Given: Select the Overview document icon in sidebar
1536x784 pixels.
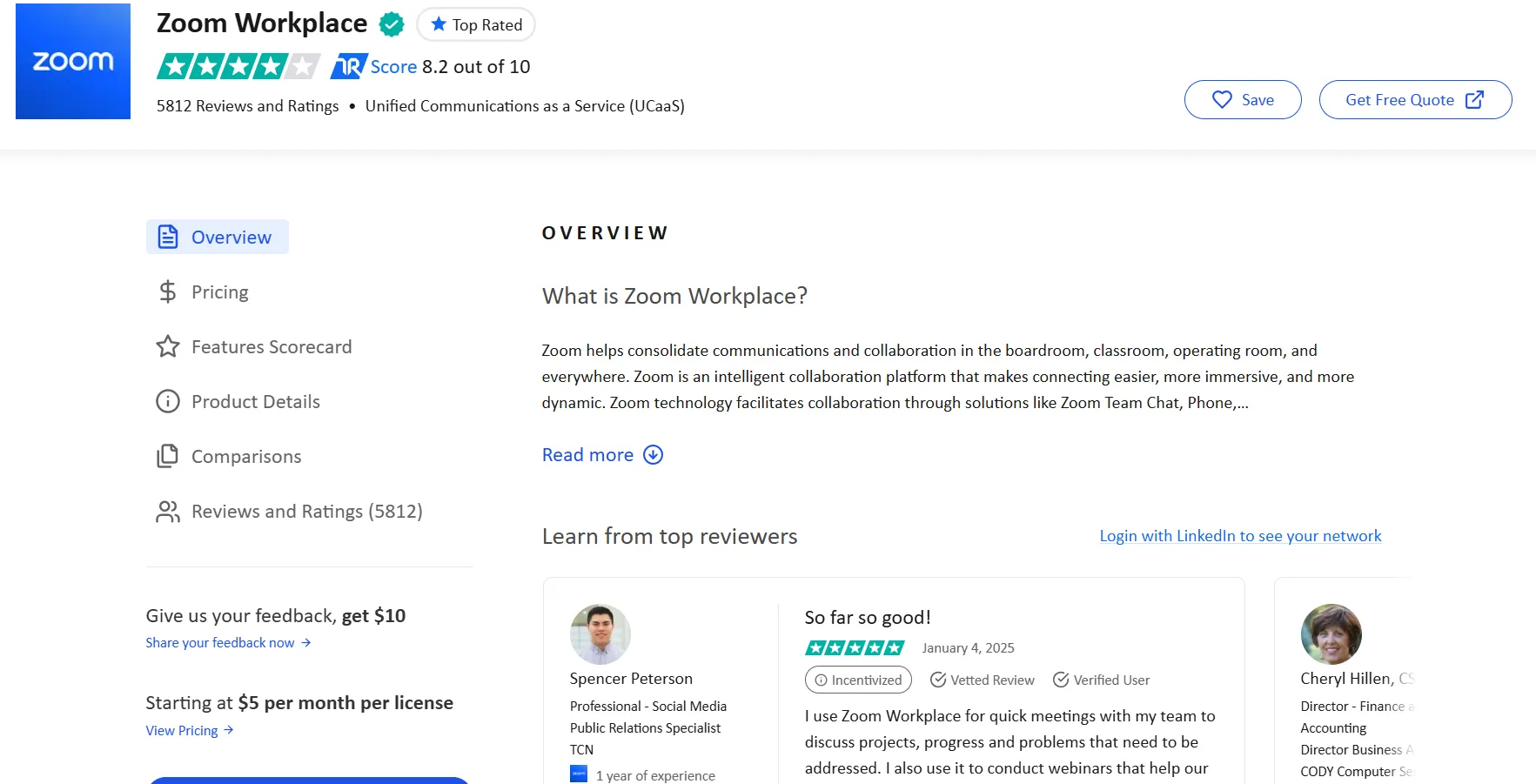Looking at the screenshot, I should [167, 236].
